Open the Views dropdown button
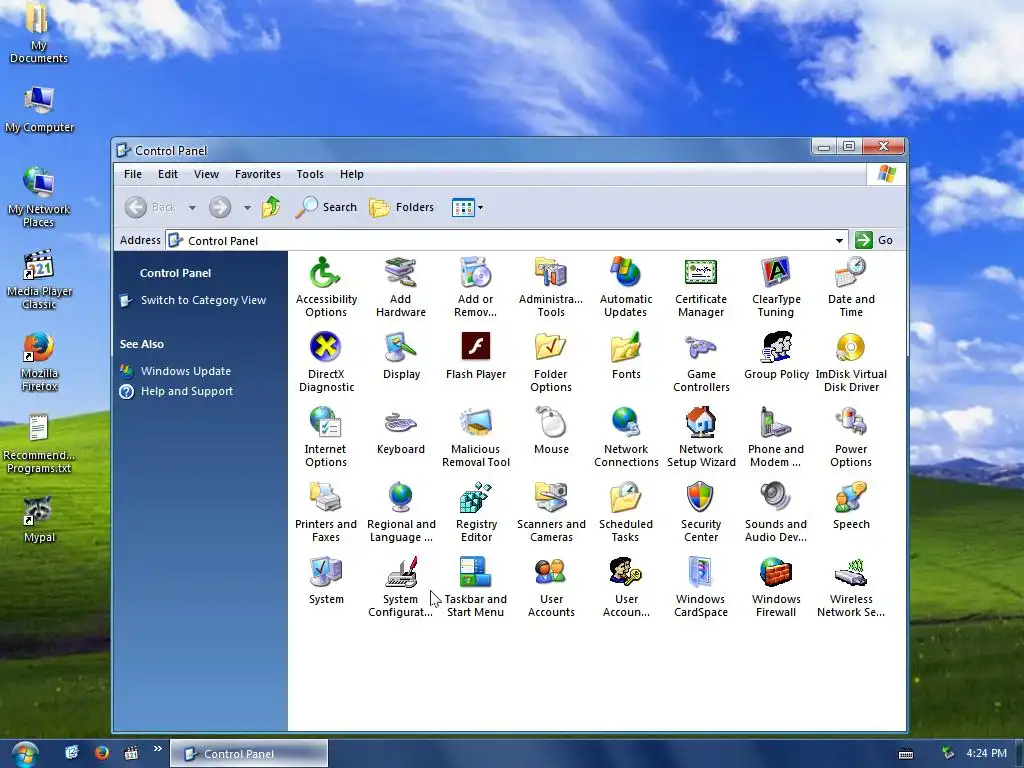1024x768 pixels. click(x=468, y=208)
